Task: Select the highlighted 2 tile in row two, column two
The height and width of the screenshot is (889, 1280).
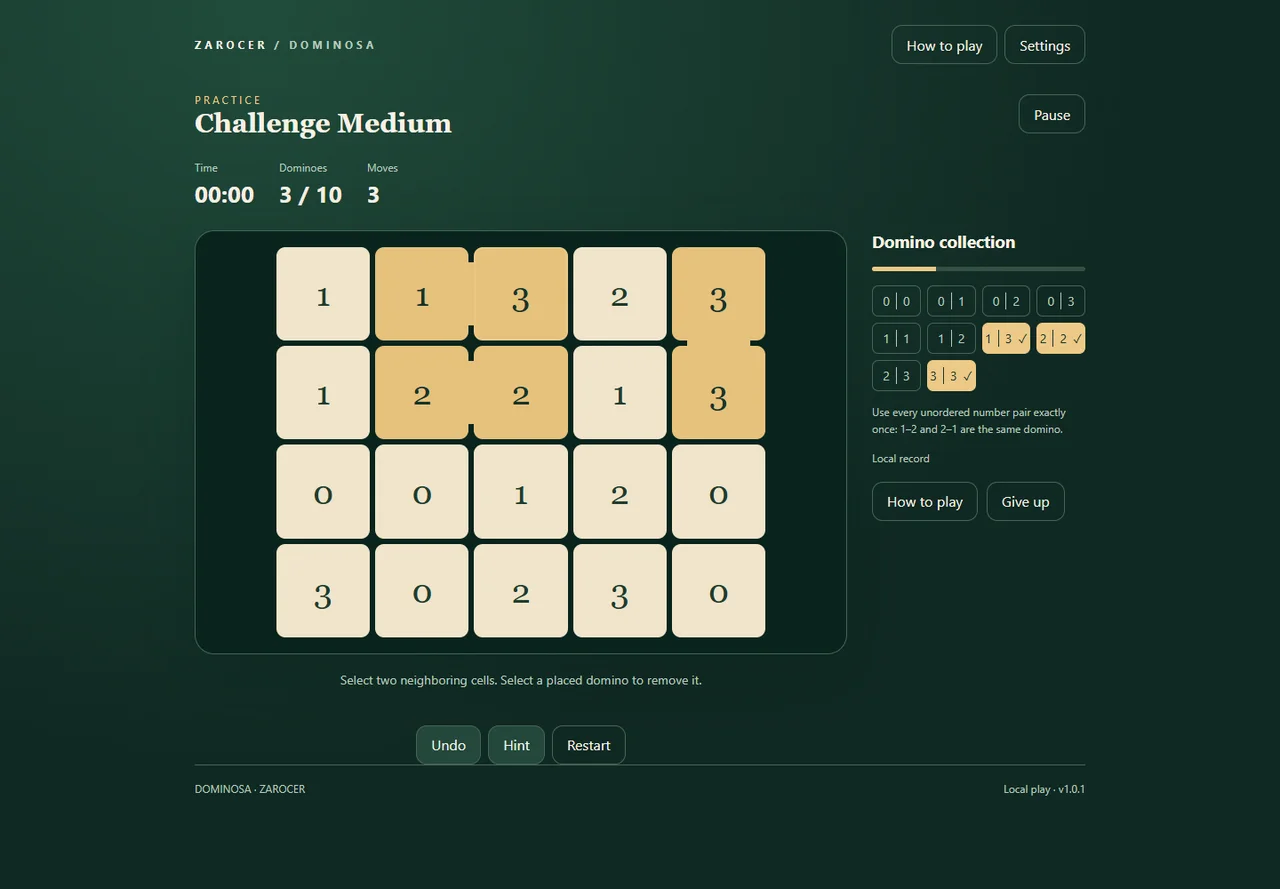Action: click(422, 393)
